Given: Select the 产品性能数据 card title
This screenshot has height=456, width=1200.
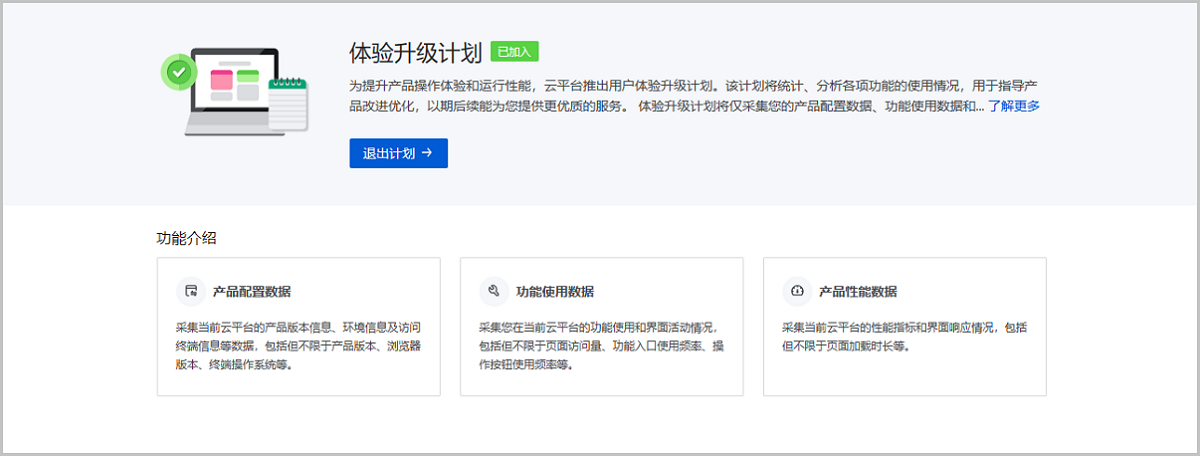Looking at the screenshot, I should pyautogui.click(x=858, y=292).
